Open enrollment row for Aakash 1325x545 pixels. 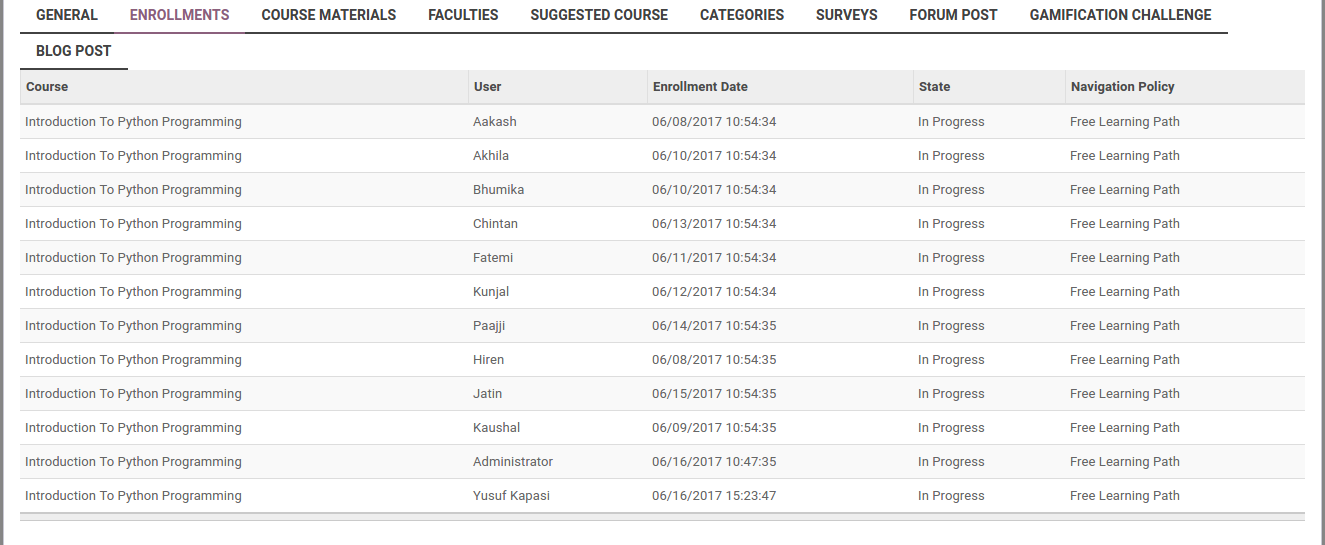click(x=495, y=122)
